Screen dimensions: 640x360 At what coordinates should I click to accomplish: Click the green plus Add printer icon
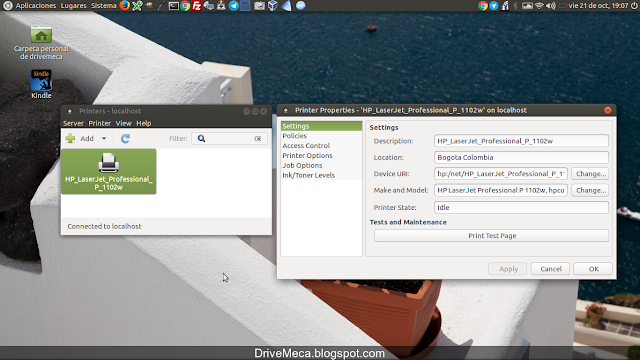(x=70, y=138)
